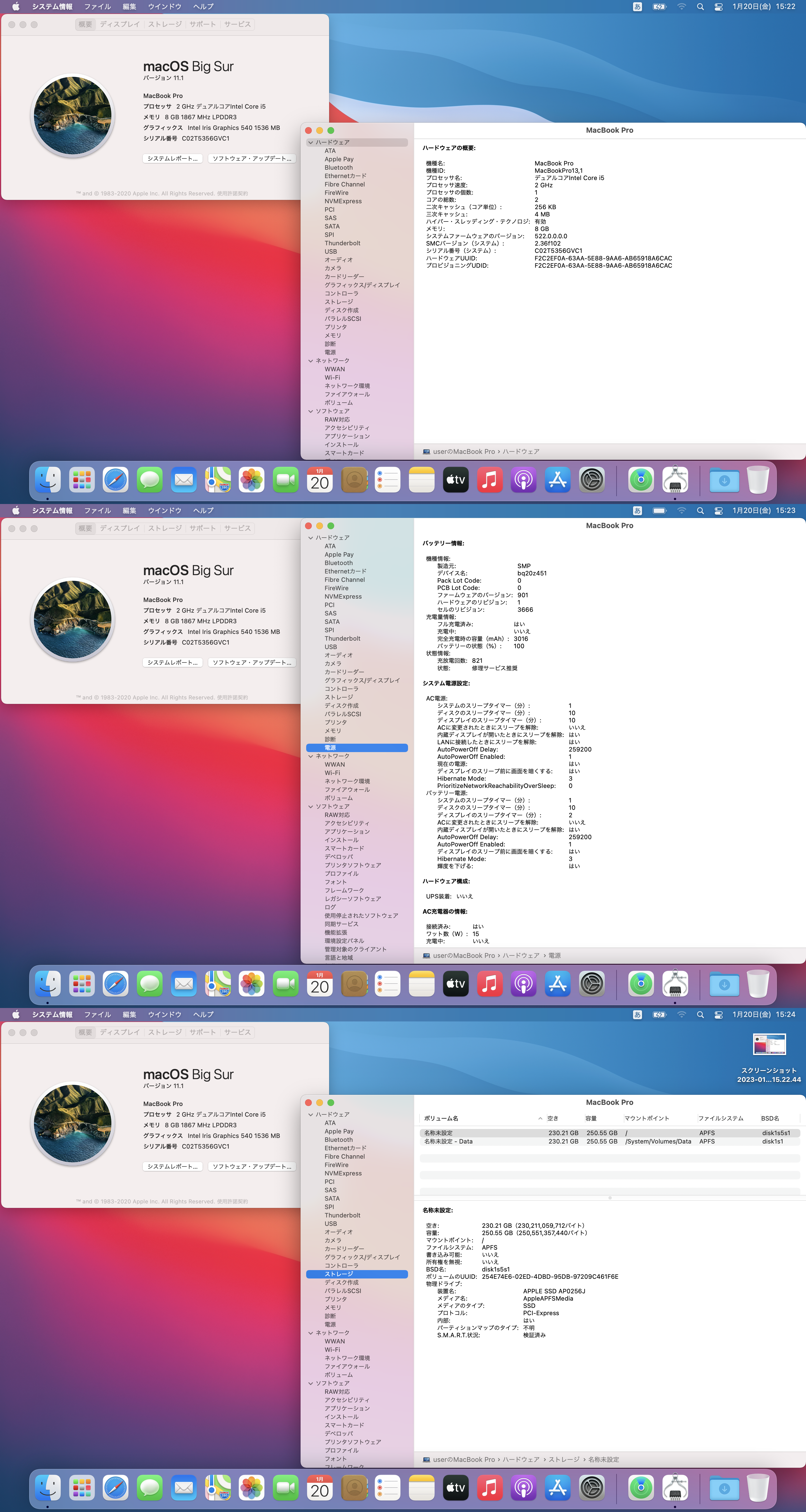
Task: Select Thunderbolt in the storage volume window sidebar
Action: [343, 1215]
